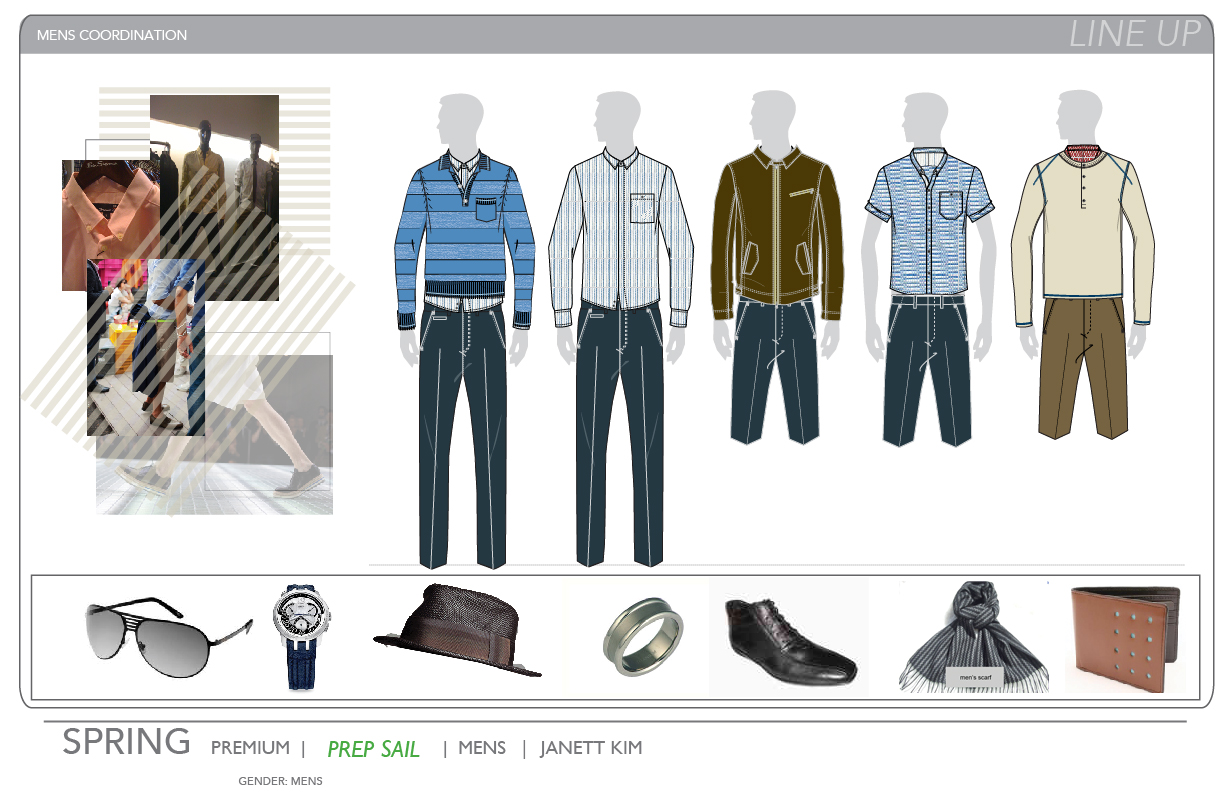Select the navy cropped pants under short-sleeve shirt
Viewport: 1224px width, 792px height.
pos(927,370)
